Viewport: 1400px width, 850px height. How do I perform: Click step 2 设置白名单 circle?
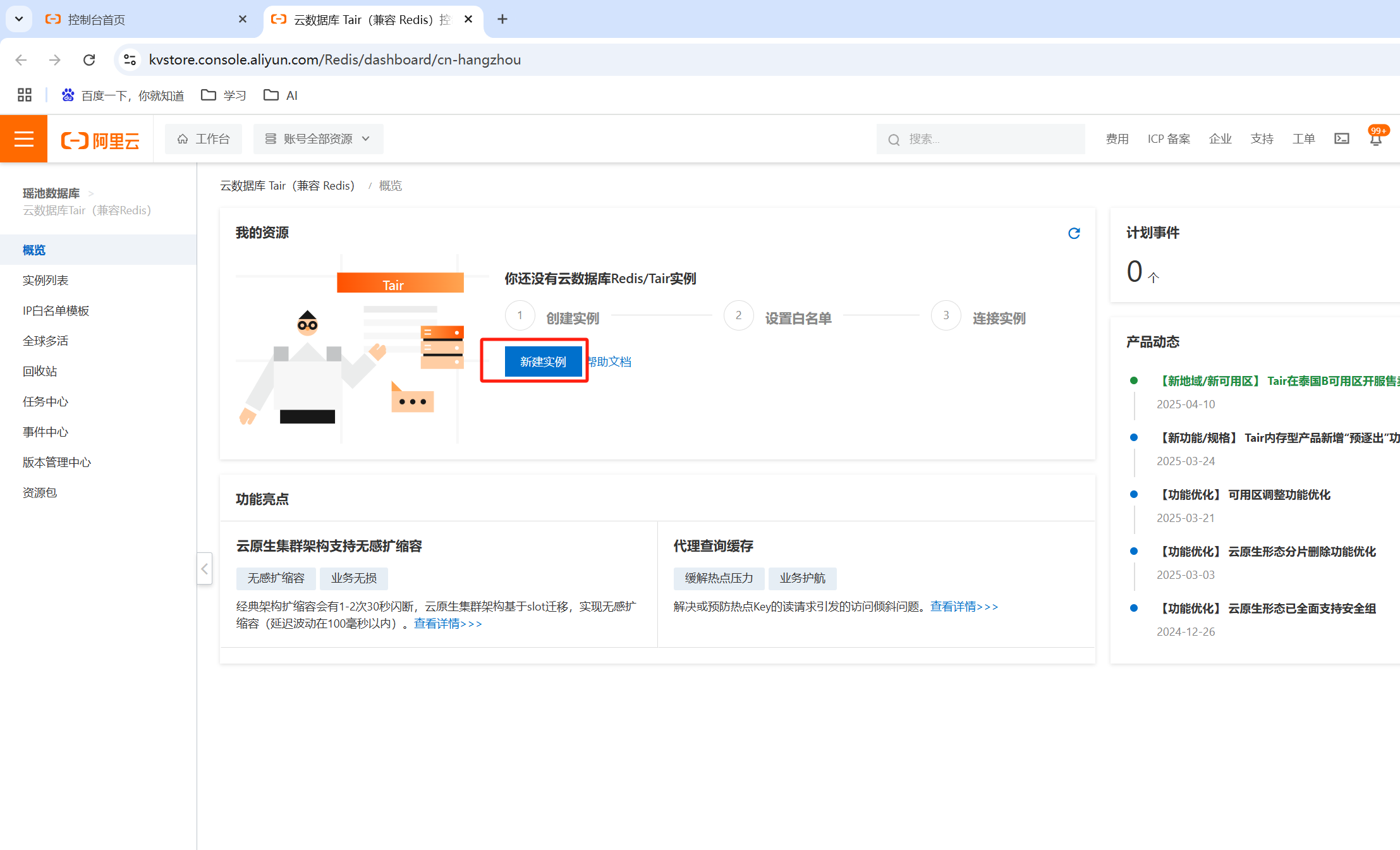pos(739,315)
